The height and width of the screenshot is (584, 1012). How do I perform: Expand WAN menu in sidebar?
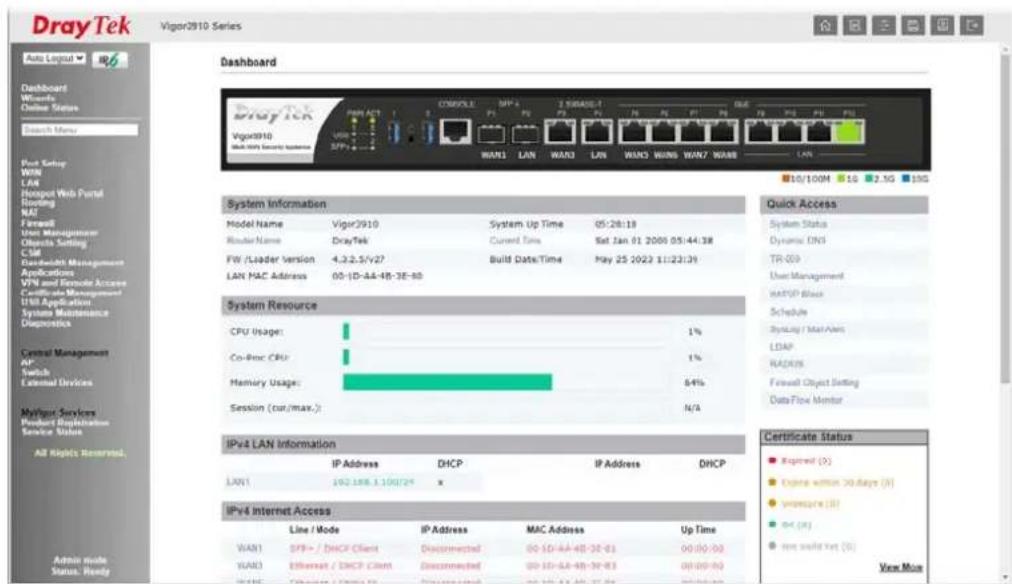click(x=31, y=173)
